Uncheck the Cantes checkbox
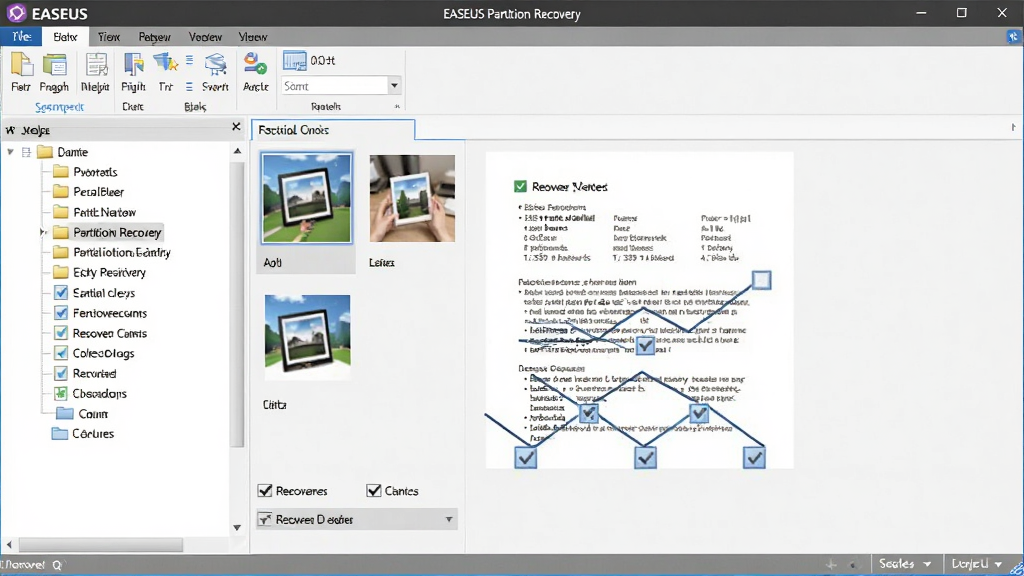The image size is (1024, 576). (x=374, y=490)
